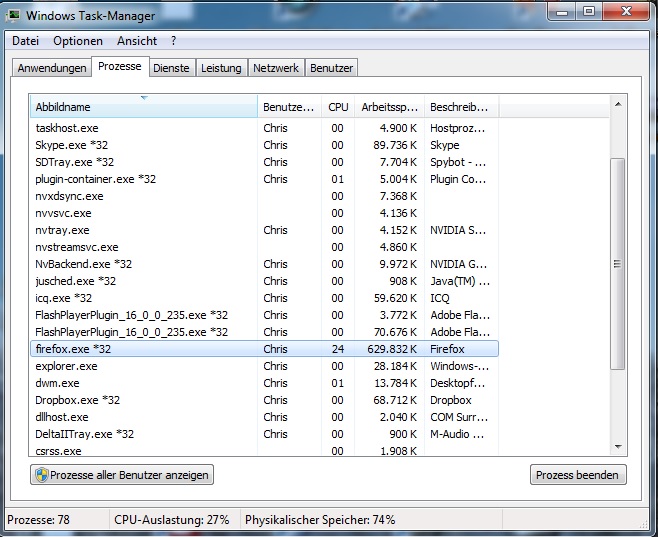Open the ? help menu

click(x=173, y=41)
